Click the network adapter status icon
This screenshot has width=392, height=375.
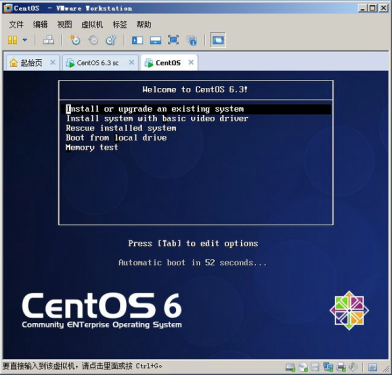point(328,367)
